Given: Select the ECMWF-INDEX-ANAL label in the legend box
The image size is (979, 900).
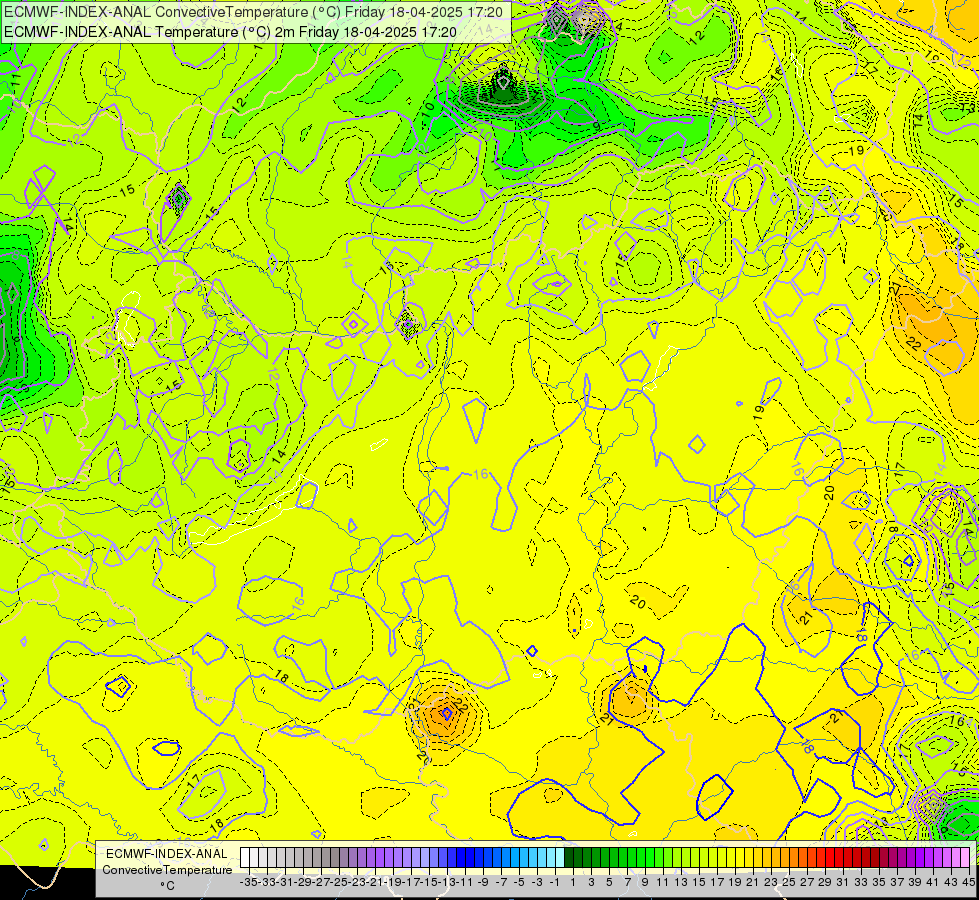Looking at the screenshot, I should pyautogui.click(x=167, y=854).
